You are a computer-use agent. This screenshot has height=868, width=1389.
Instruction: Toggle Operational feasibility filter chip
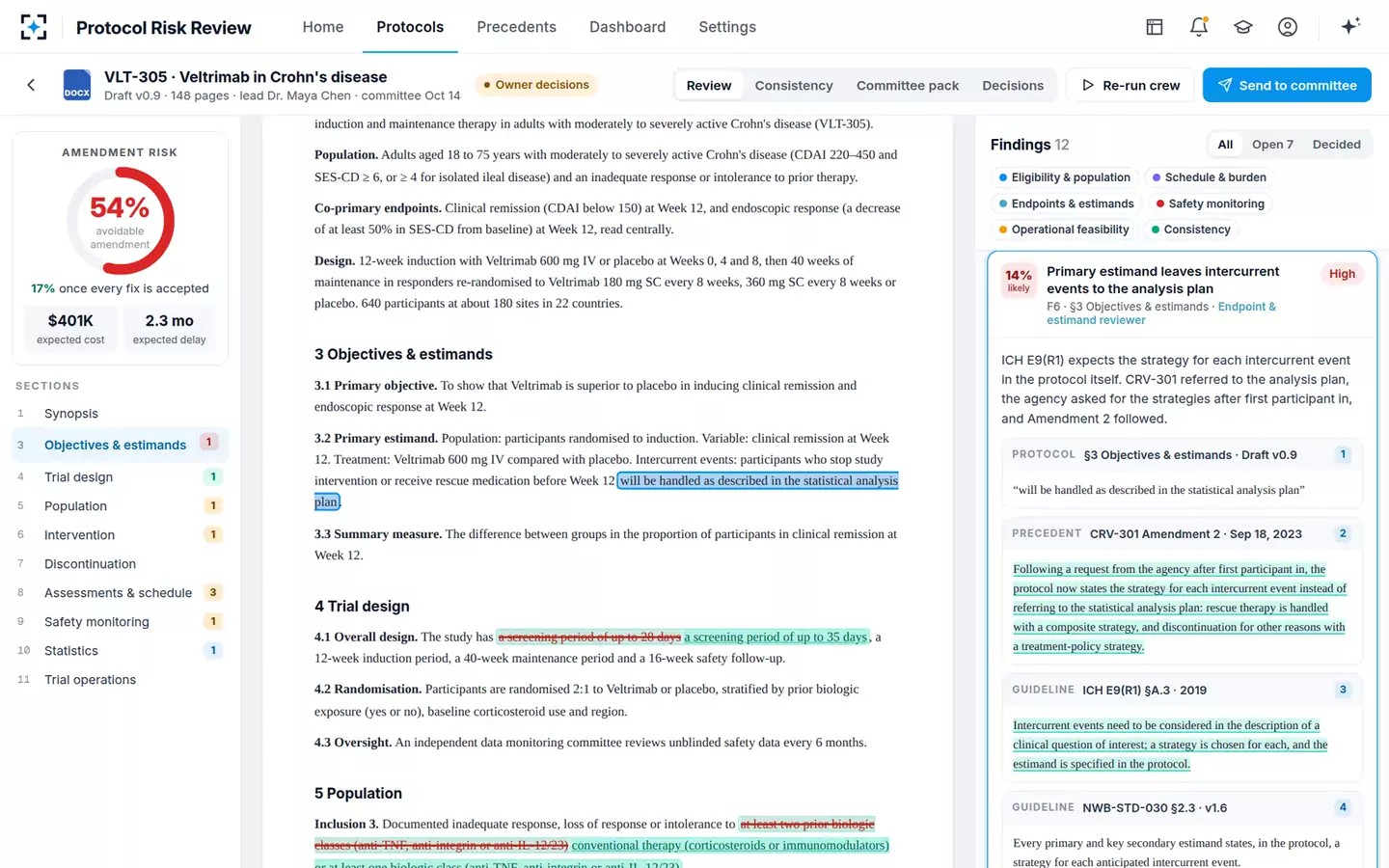[1063, 230]
